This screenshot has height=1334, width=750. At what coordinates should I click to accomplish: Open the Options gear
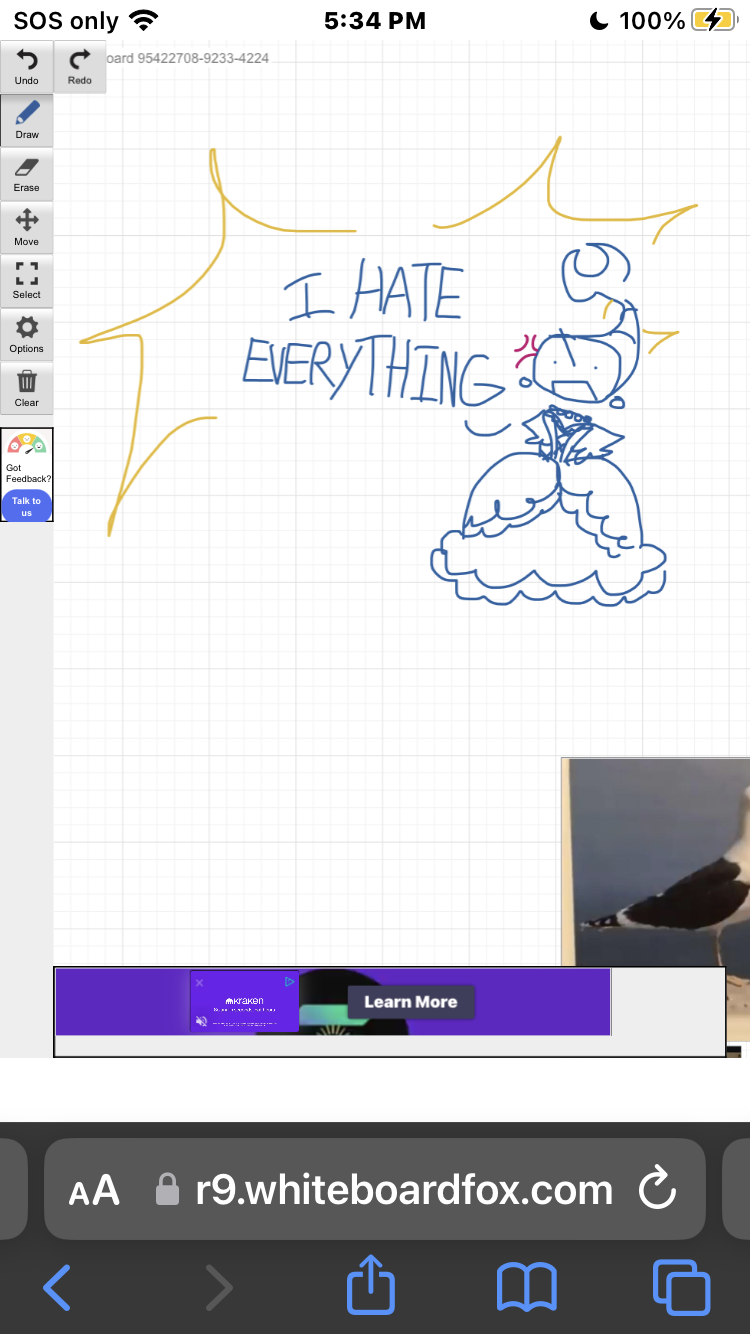26,335
